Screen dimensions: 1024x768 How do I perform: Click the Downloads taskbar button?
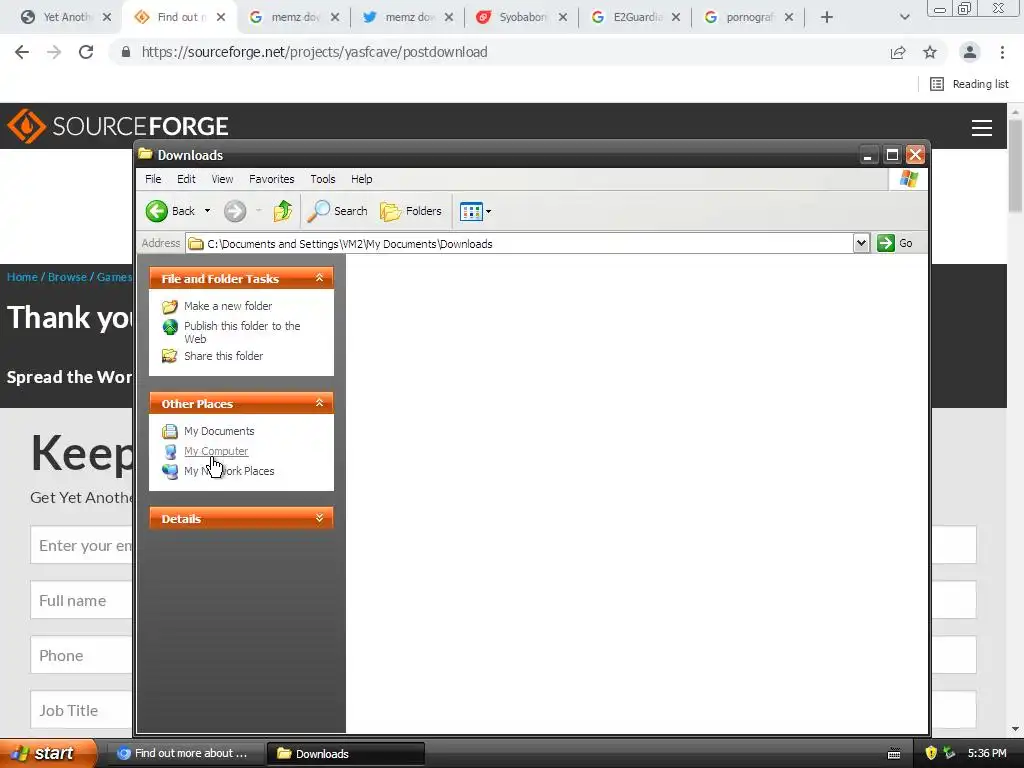click(345, 754)
